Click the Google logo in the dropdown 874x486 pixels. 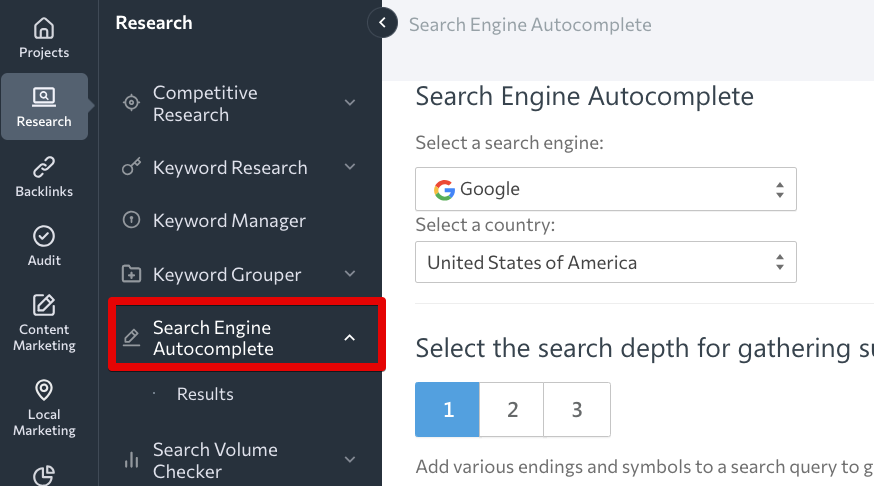[x=444, y=189]
